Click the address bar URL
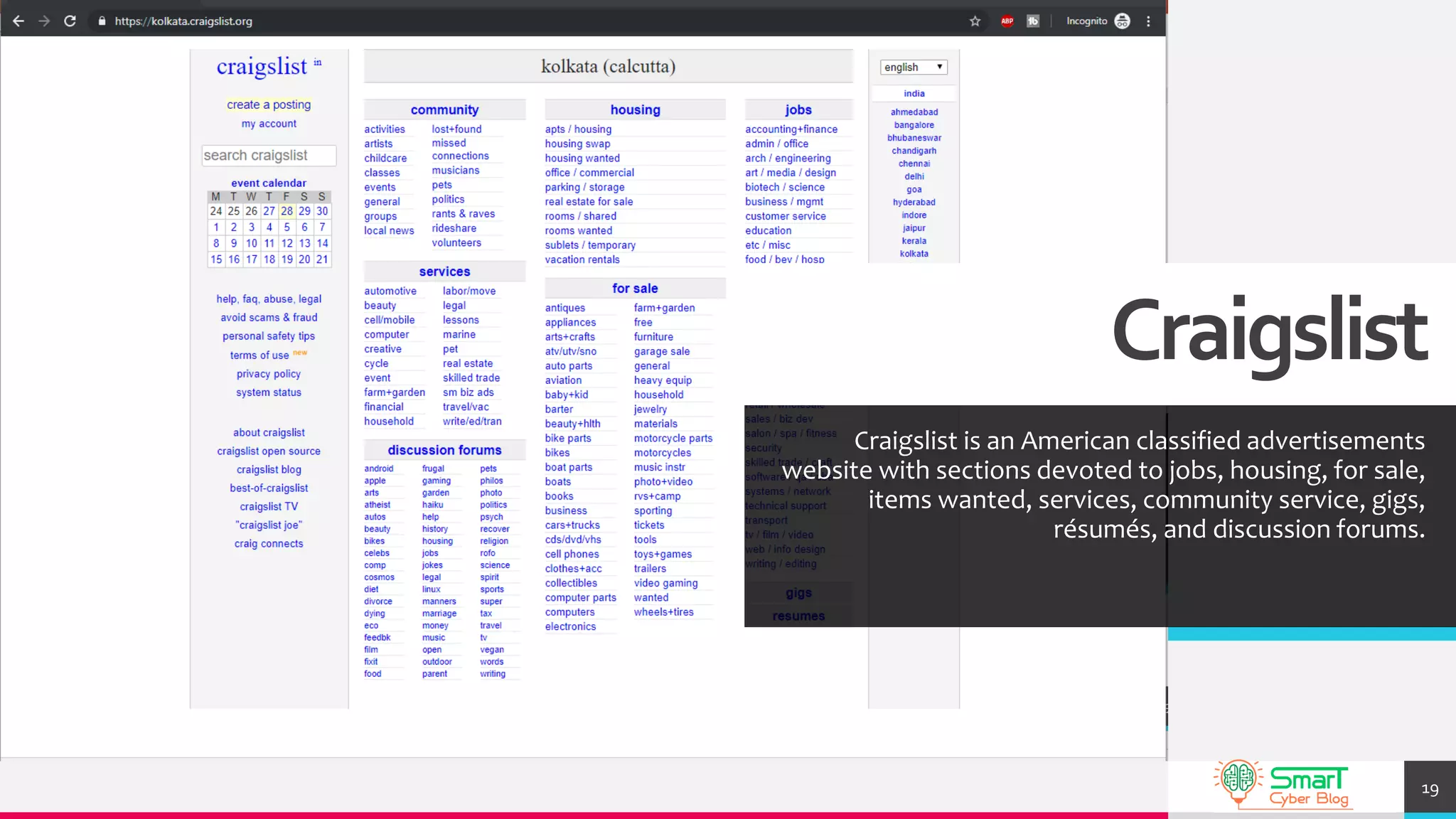 click(x=183, y=21)
